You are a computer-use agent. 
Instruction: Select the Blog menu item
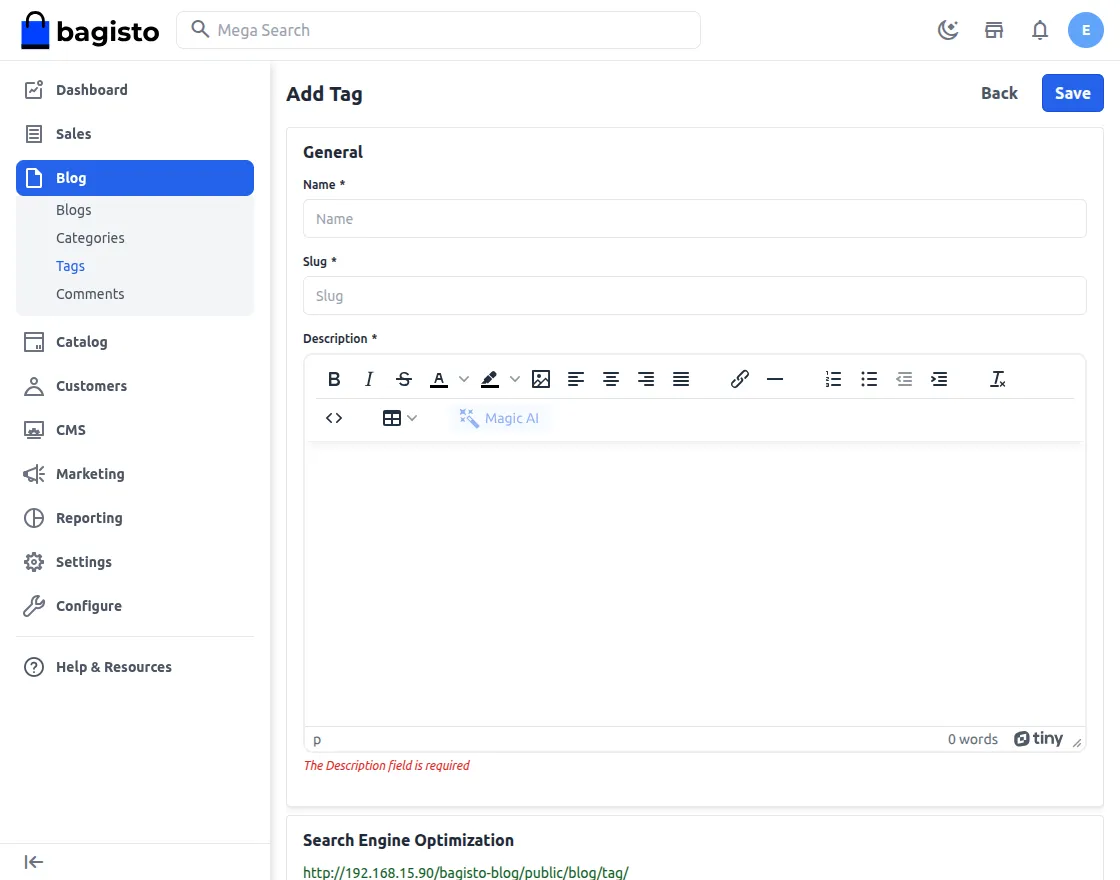[x=135, y=178]
